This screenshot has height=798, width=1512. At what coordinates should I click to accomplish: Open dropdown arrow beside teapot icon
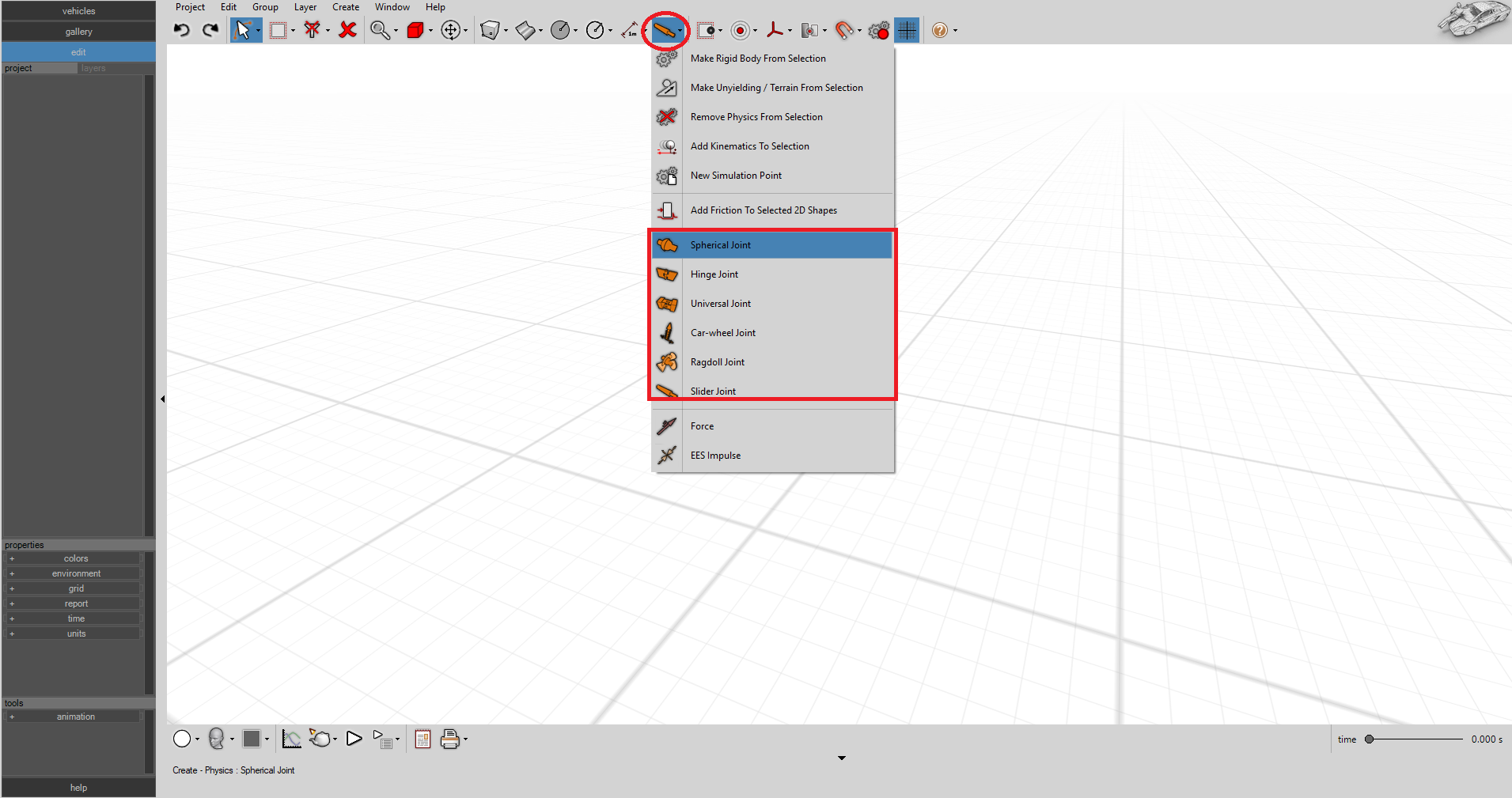pyautogui.click(x=335, y=739)
